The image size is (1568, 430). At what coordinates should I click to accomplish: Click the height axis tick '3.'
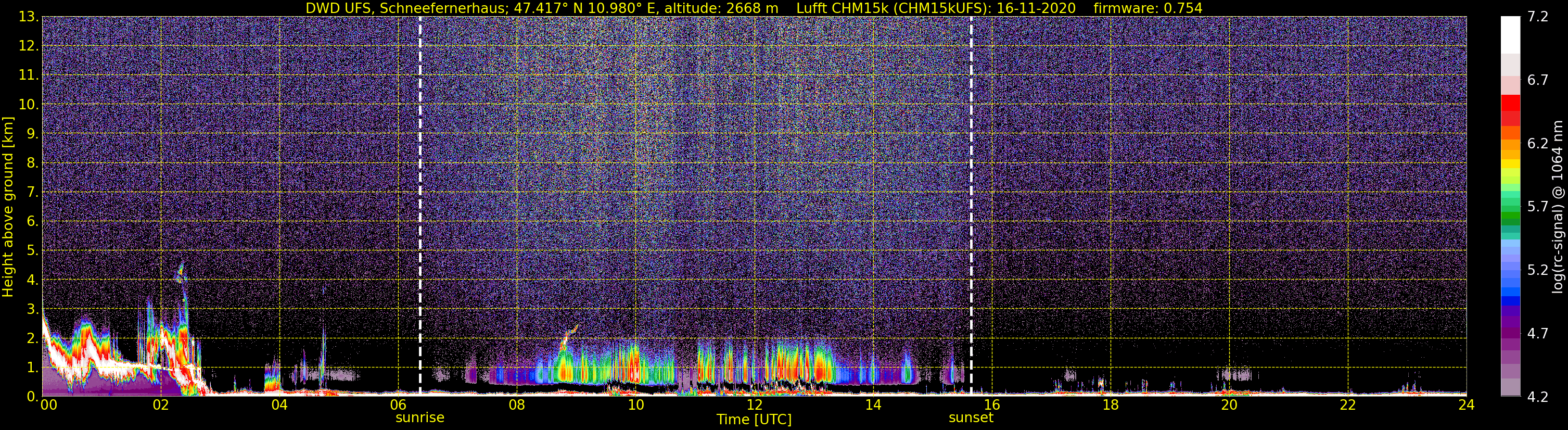click(32, 309)
